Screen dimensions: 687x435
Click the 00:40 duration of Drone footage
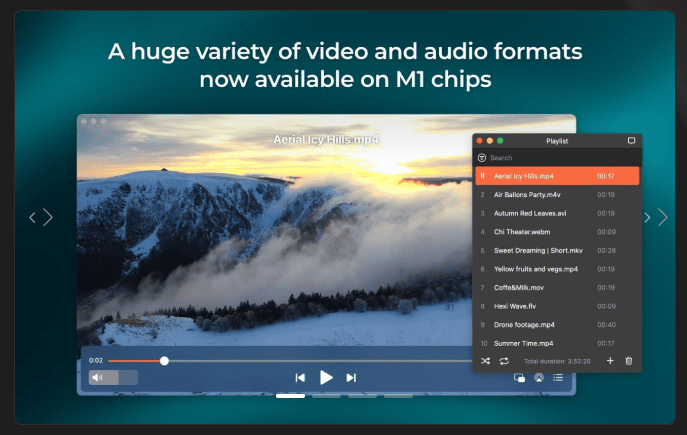tap(606, 325)
